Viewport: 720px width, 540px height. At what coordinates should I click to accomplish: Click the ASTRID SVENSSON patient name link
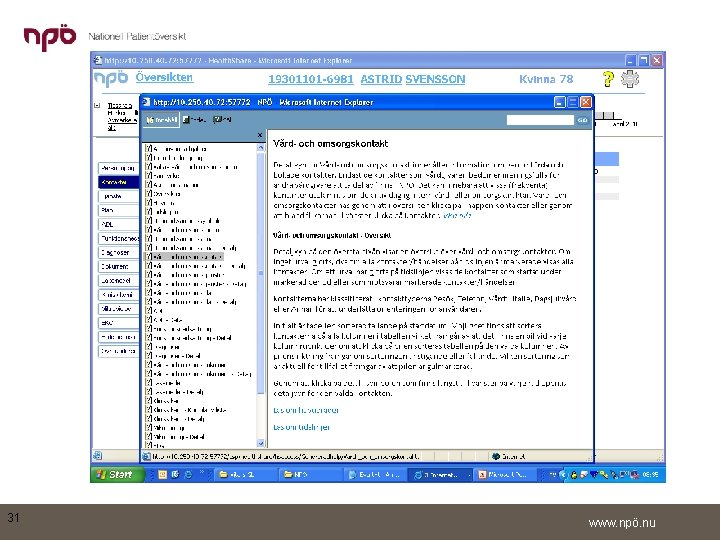413,79
